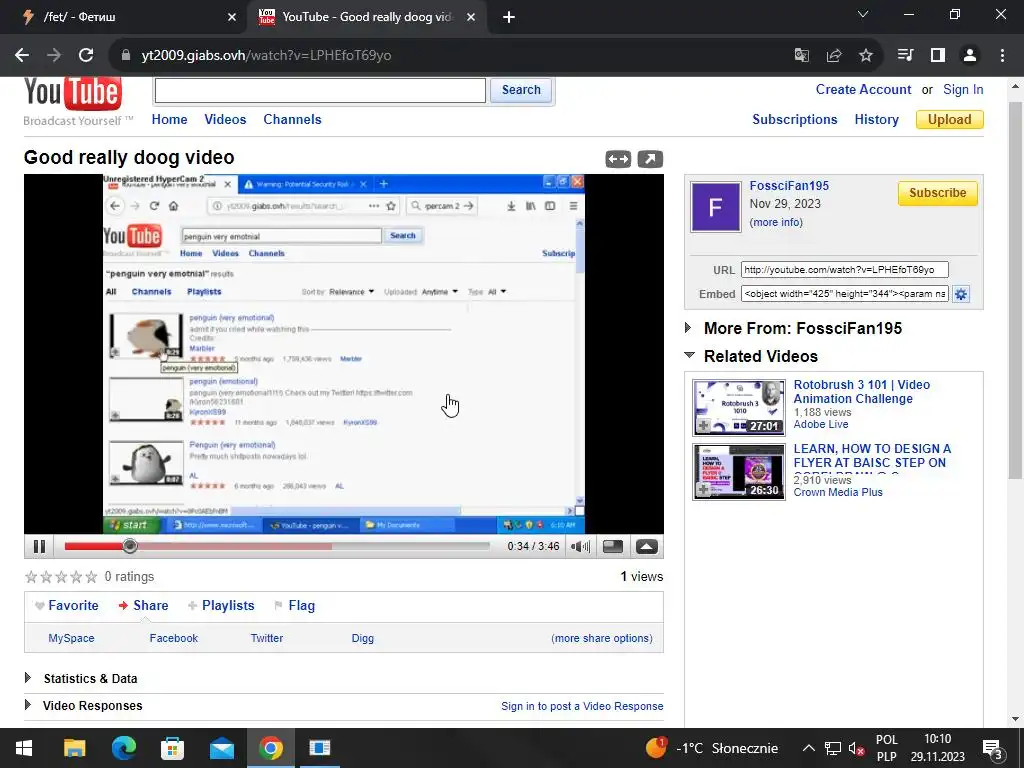Open the Videos navigation link

[225, 120]
